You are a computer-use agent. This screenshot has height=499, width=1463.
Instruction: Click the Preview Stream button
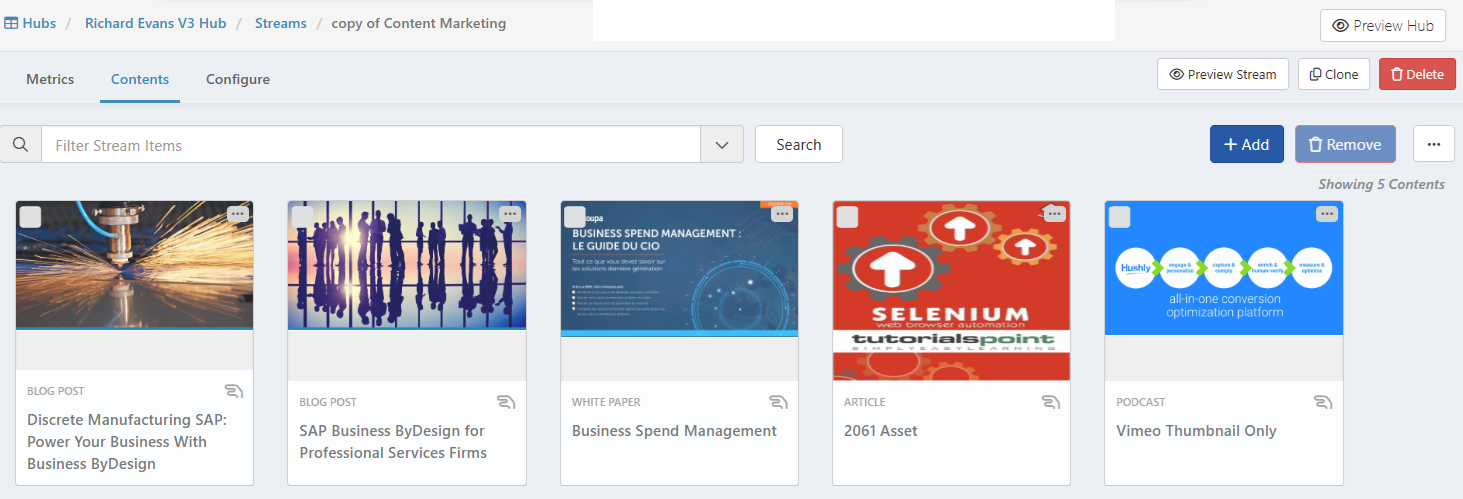[1222, 74]
